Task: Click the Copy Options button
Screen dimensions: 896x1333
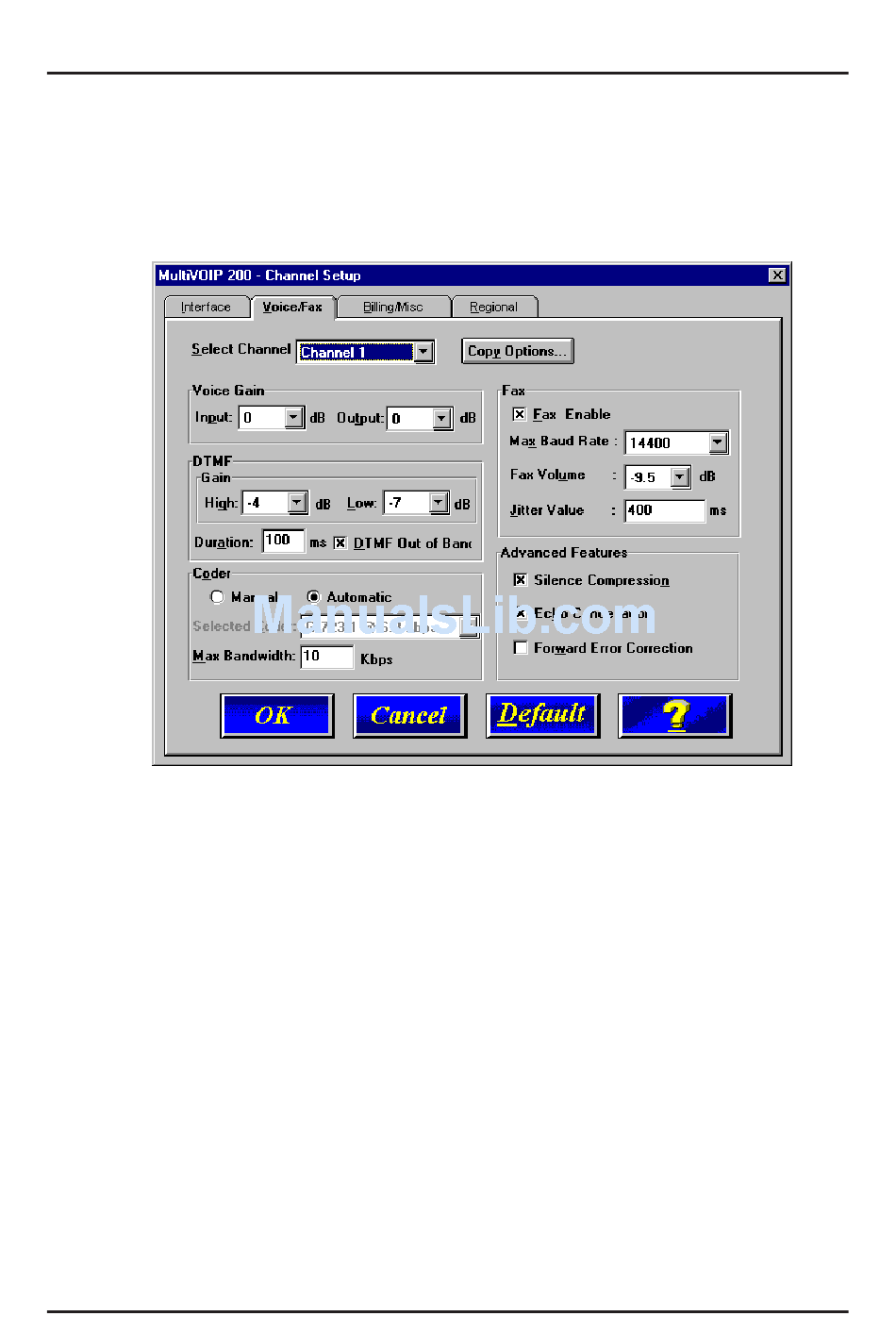Action: (x=518, y=351)
